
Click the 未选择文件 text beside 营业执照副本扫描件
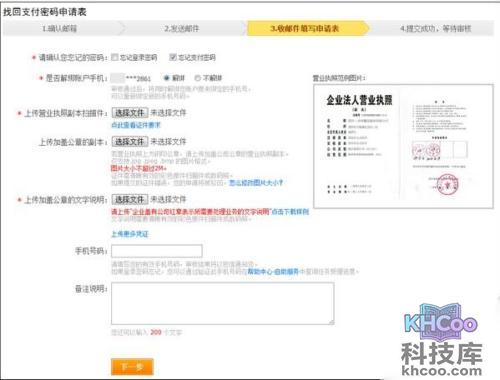(x=168, y=113)
